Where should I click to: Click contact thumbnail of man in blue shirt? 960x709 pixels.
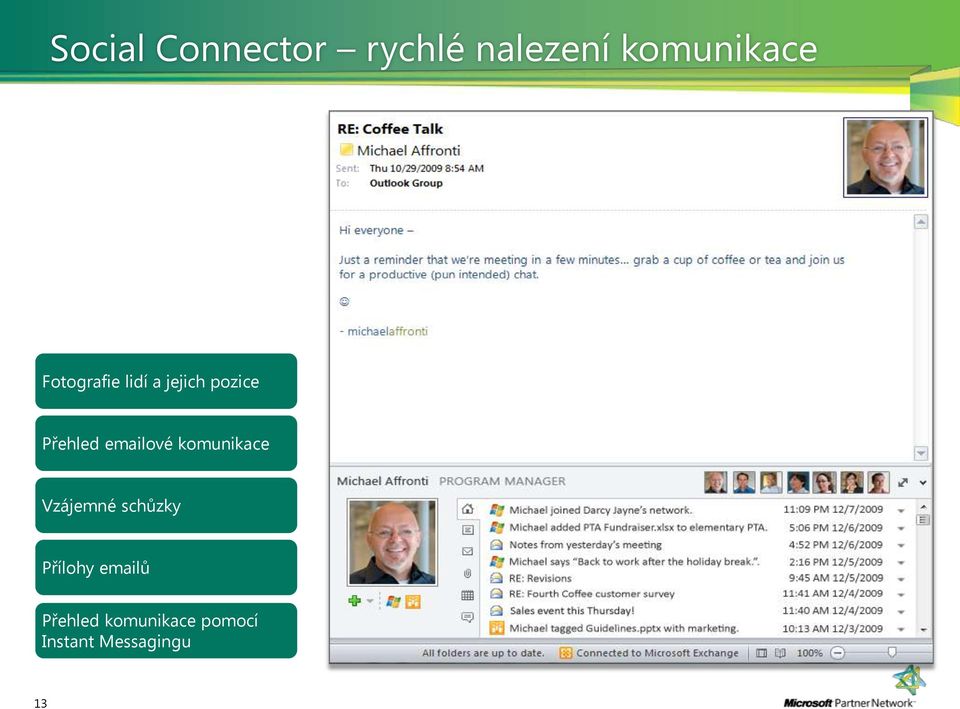744,482
